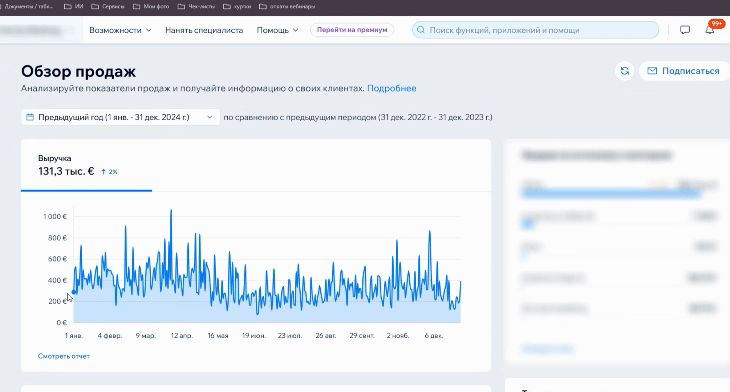Click the envelope icon in Подписаться
The width and height of the screenshot is (730, 392).
652,71
